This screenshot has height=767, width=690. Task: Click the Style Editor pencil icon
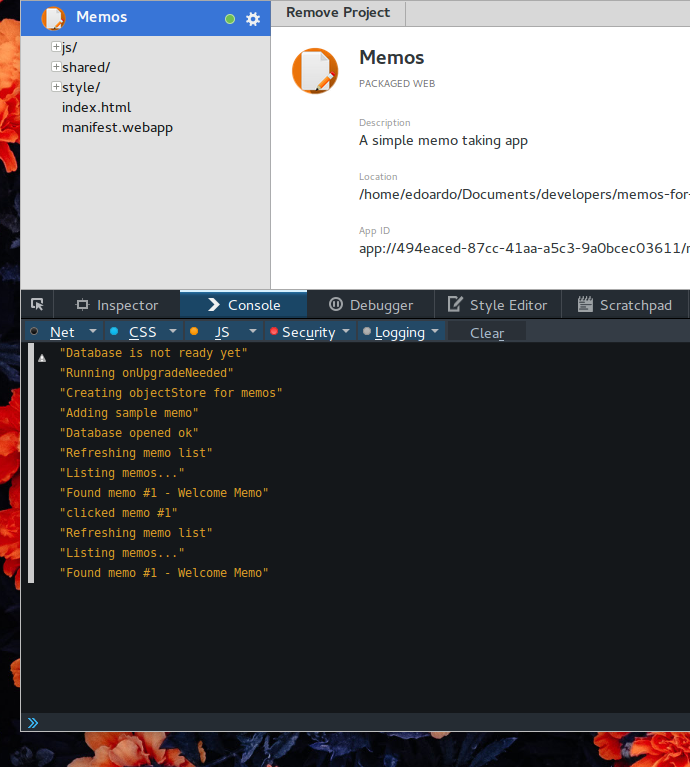coord(455,304)
